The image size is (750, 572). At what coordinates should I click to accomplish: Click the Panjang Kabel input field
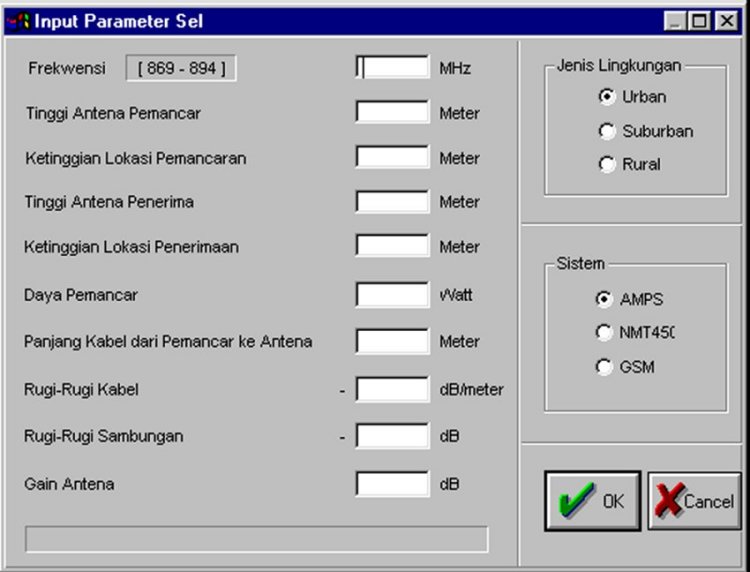(x=392, y=341)
